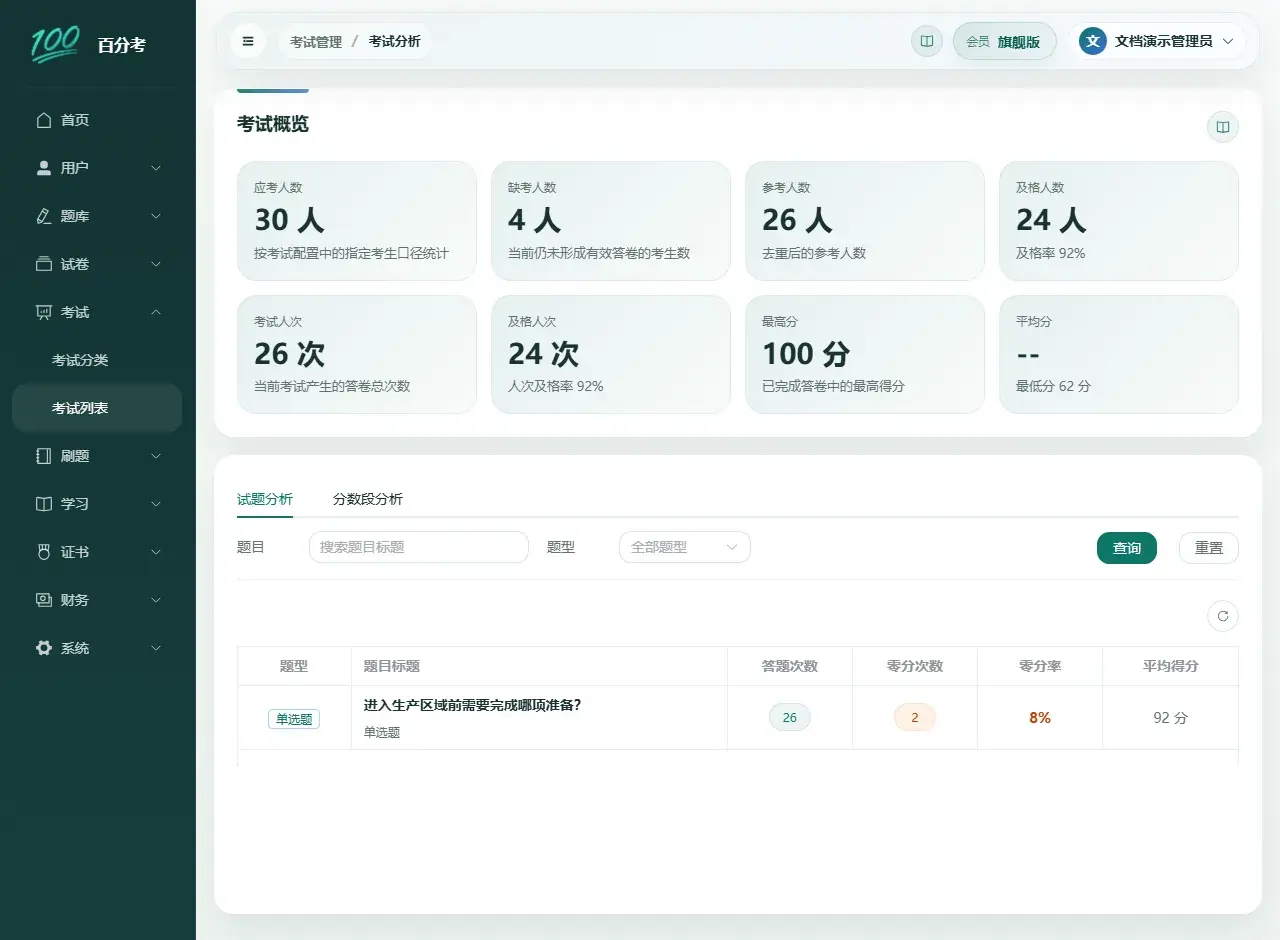Click the 刷题 notebook icon
The height and width of the screenshot is (940, 1280).
[43, 456]
